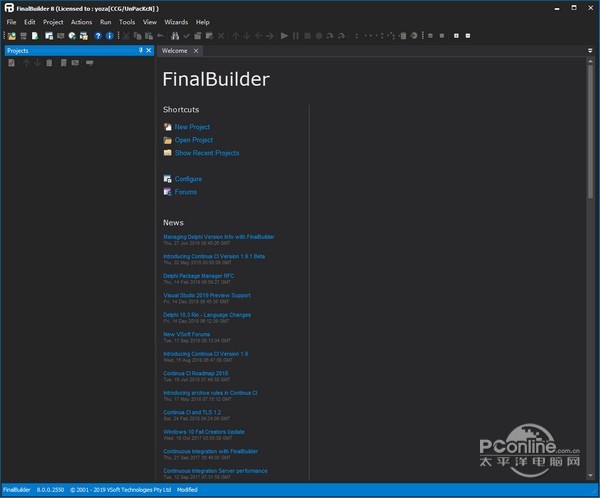The image size is (600, 498).
Task: Click the Run play icon in toolbar
Action: [285, 36]
